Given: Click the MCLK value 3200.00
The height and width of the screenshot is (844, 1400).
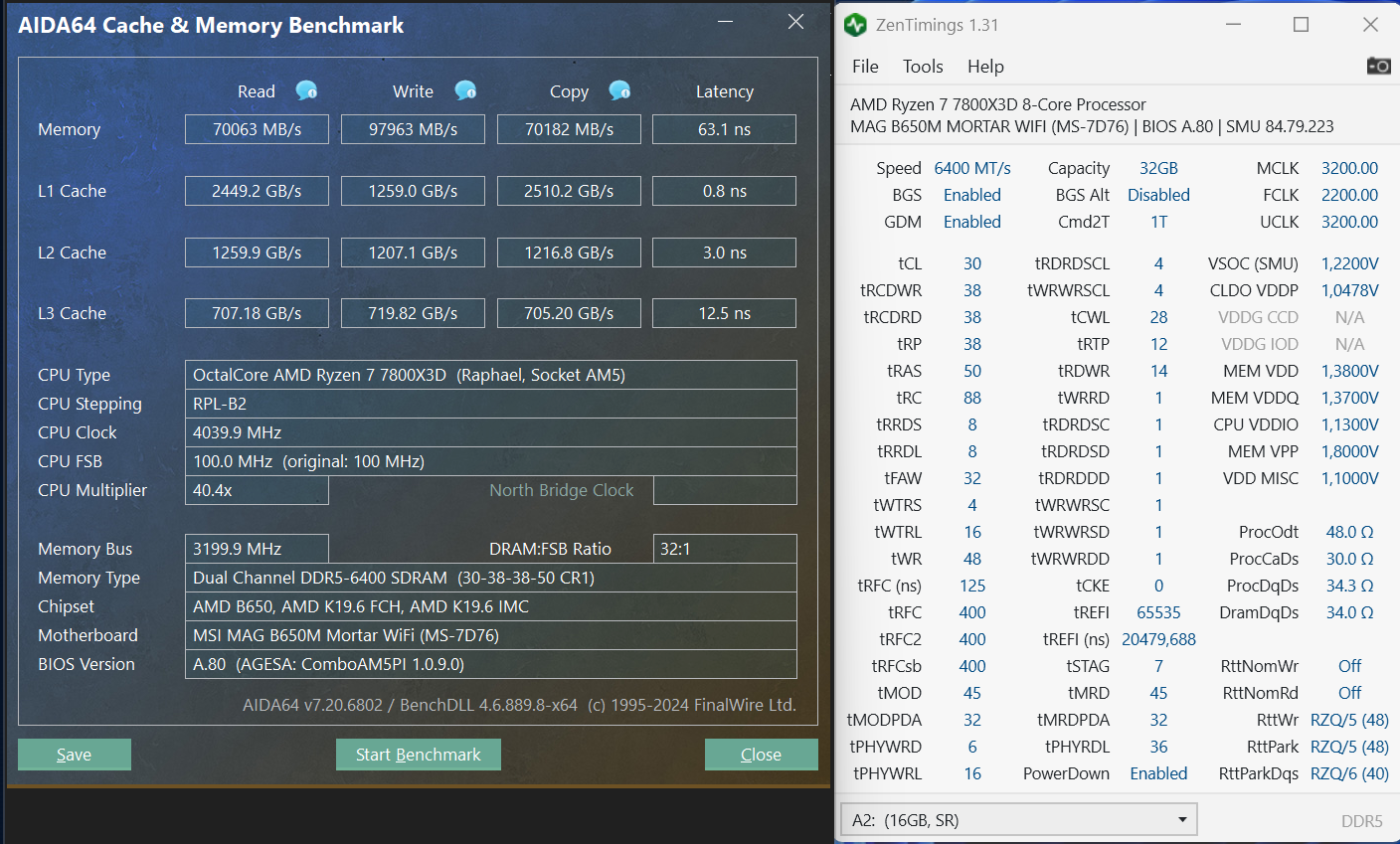Looking at the screenshot, I should click(1349, 168).
